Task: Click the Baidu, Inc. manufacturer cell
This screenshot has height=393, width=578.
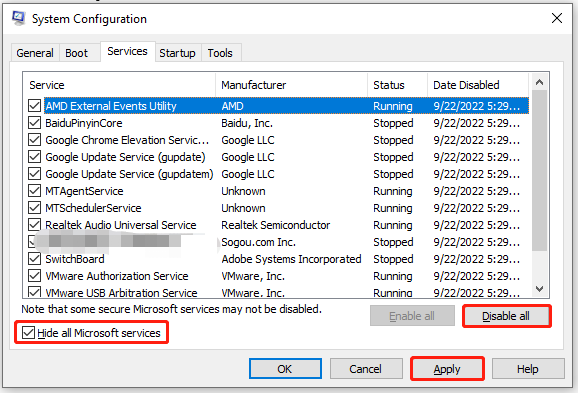Action: click(x=247, y=123)
